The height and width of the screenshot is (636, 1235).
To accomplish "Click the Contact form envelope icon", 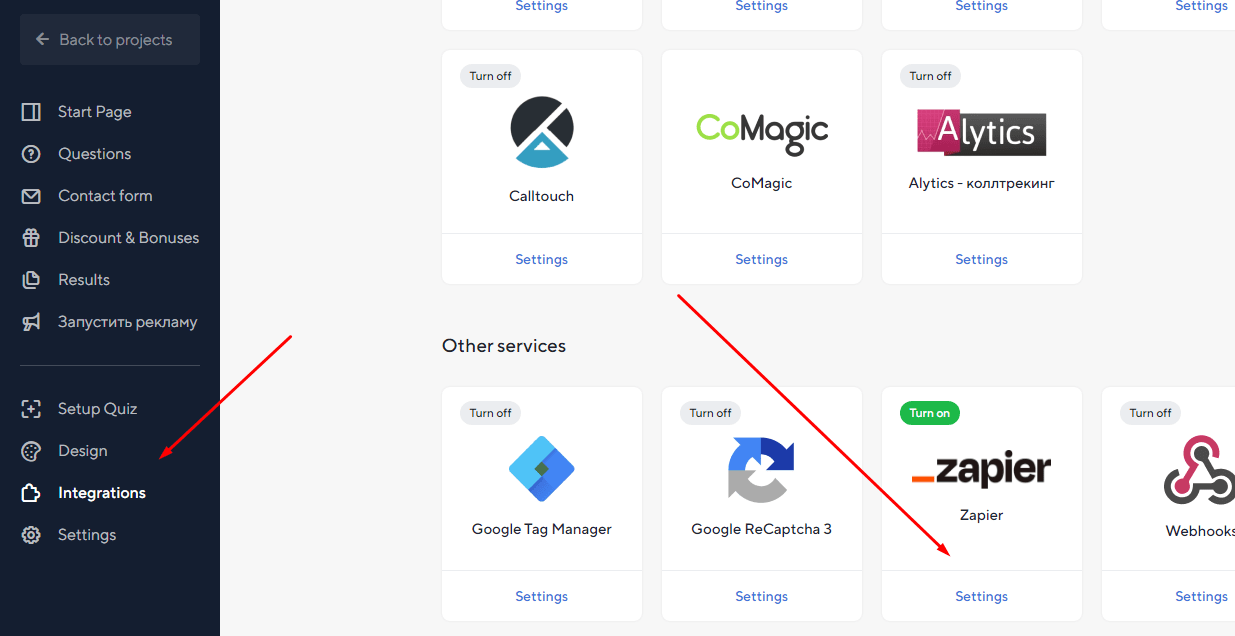I will click(31, 196).
